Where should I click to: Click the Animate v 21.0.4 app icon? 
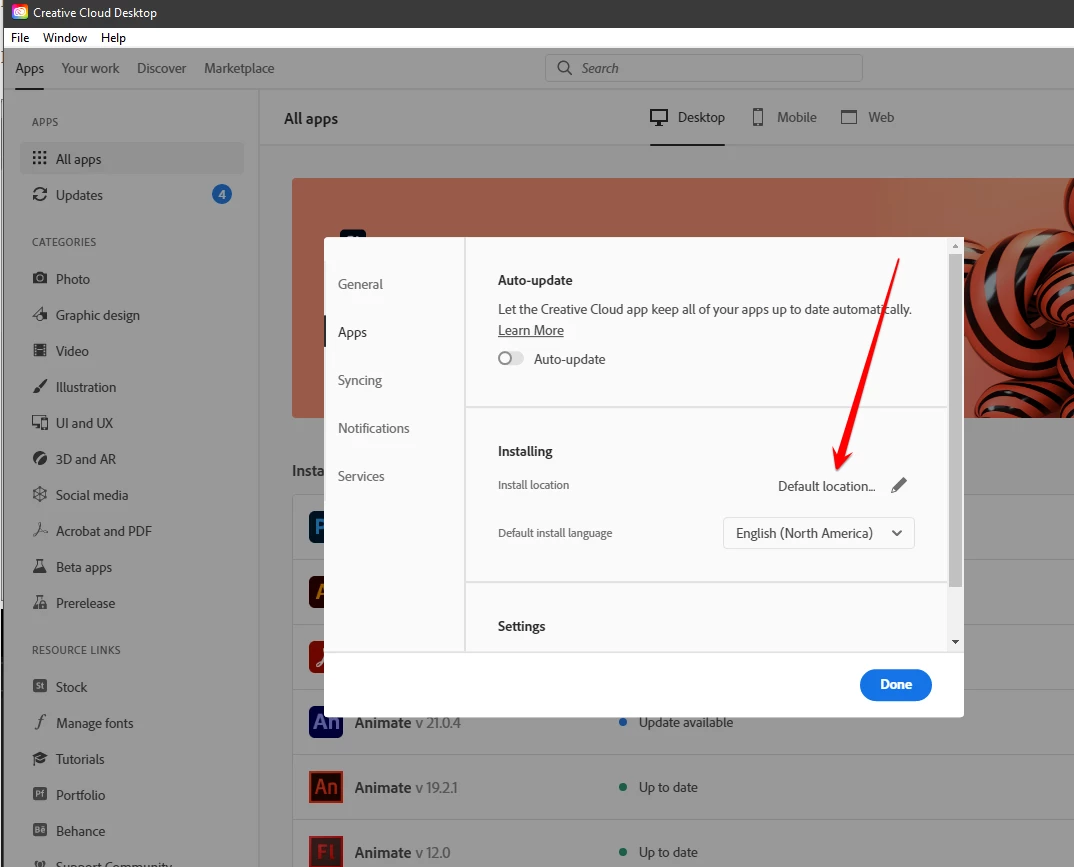[x=326, y=722]
